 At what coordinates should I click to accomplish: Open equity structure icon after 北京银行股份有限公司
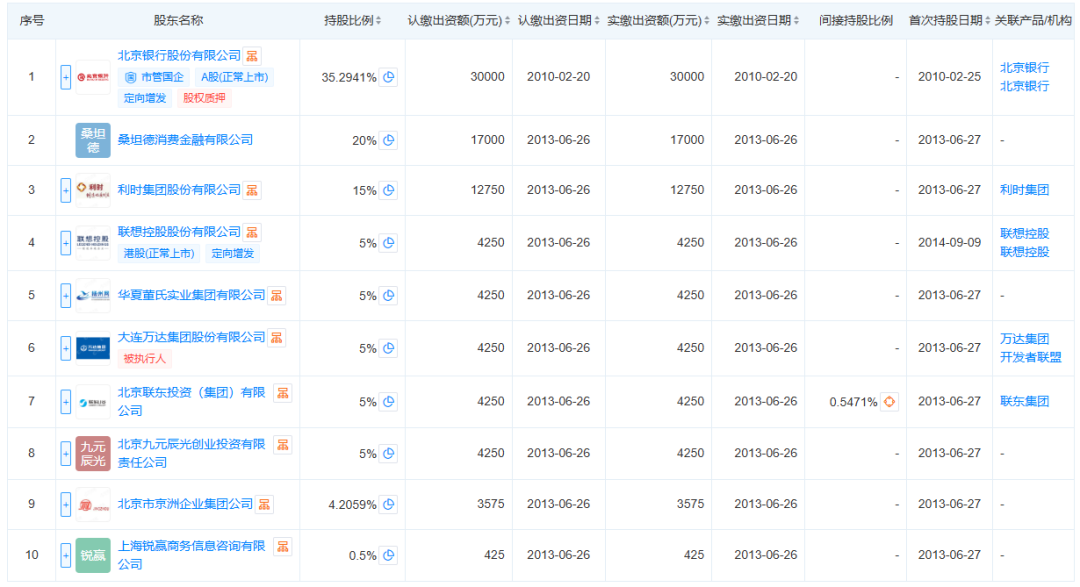click(x=253, y=56)
